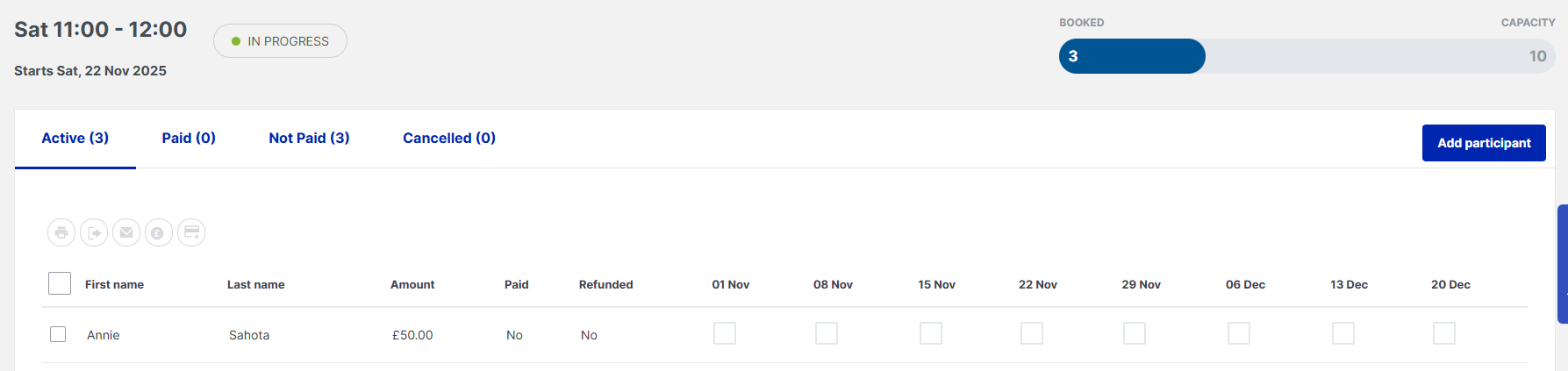The image size is (1568, 371).
Task: Tick the select-all checkbox beside First name
Action: tap(60, 283)
